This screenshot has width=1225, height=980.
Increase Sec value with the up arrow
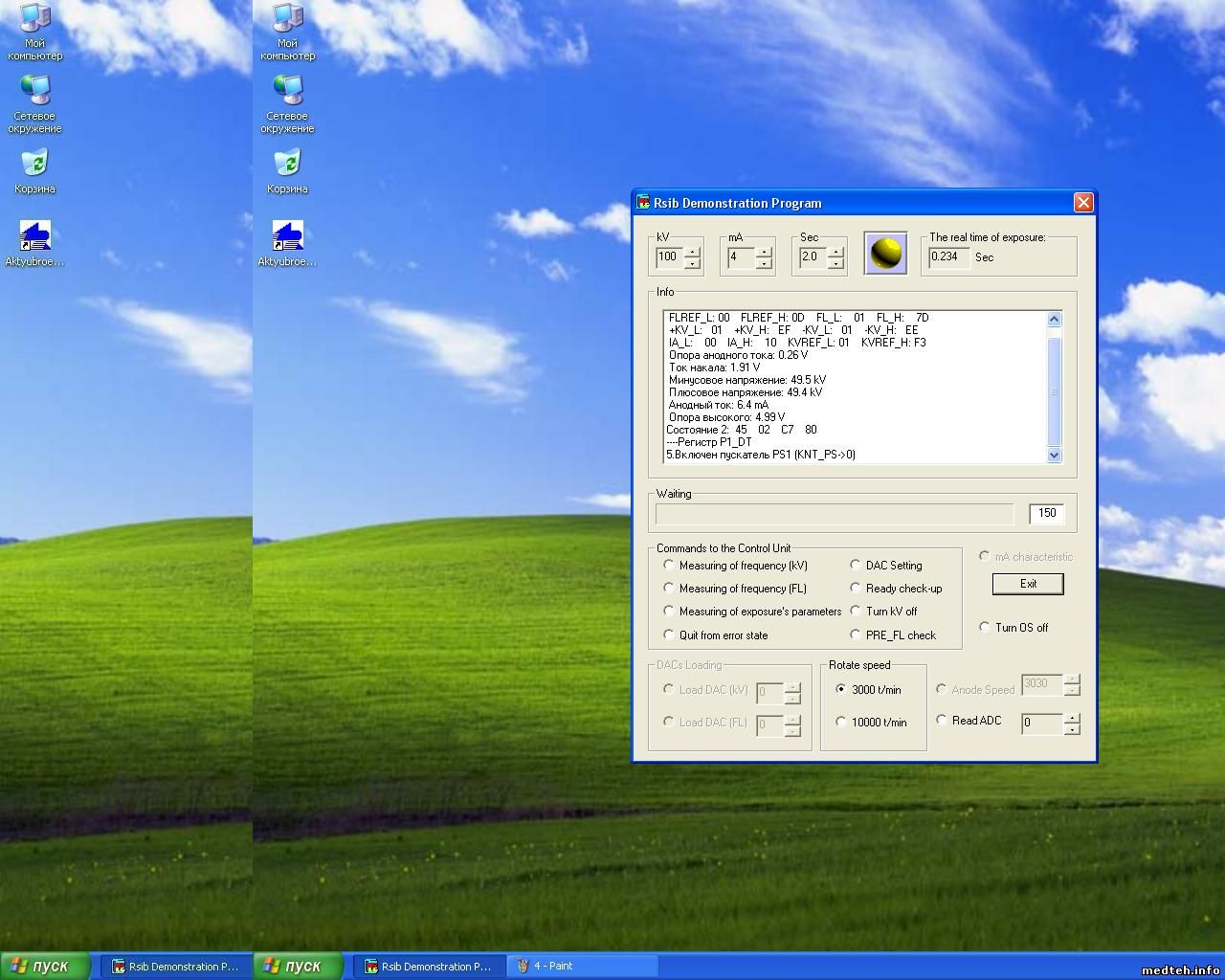(x=835, y=252)
